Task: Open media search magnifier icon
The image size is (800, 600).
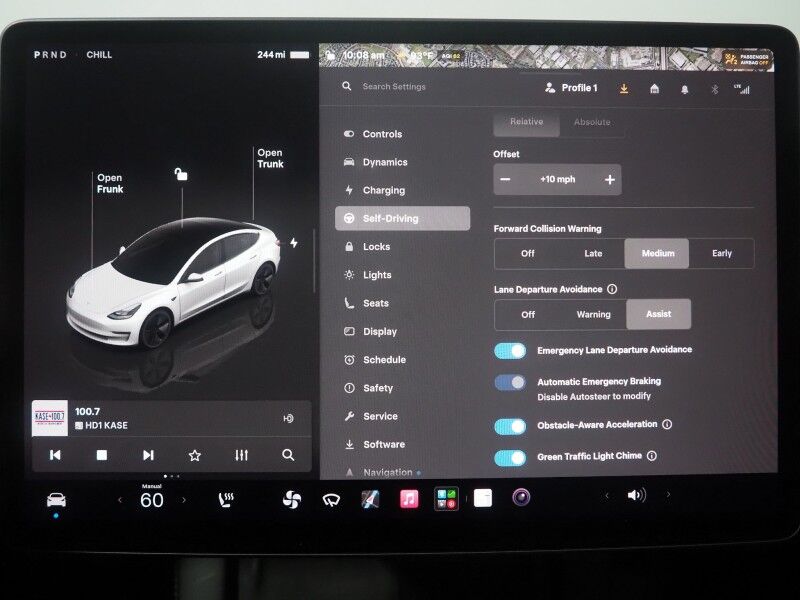Action: (x=288, y=455)
